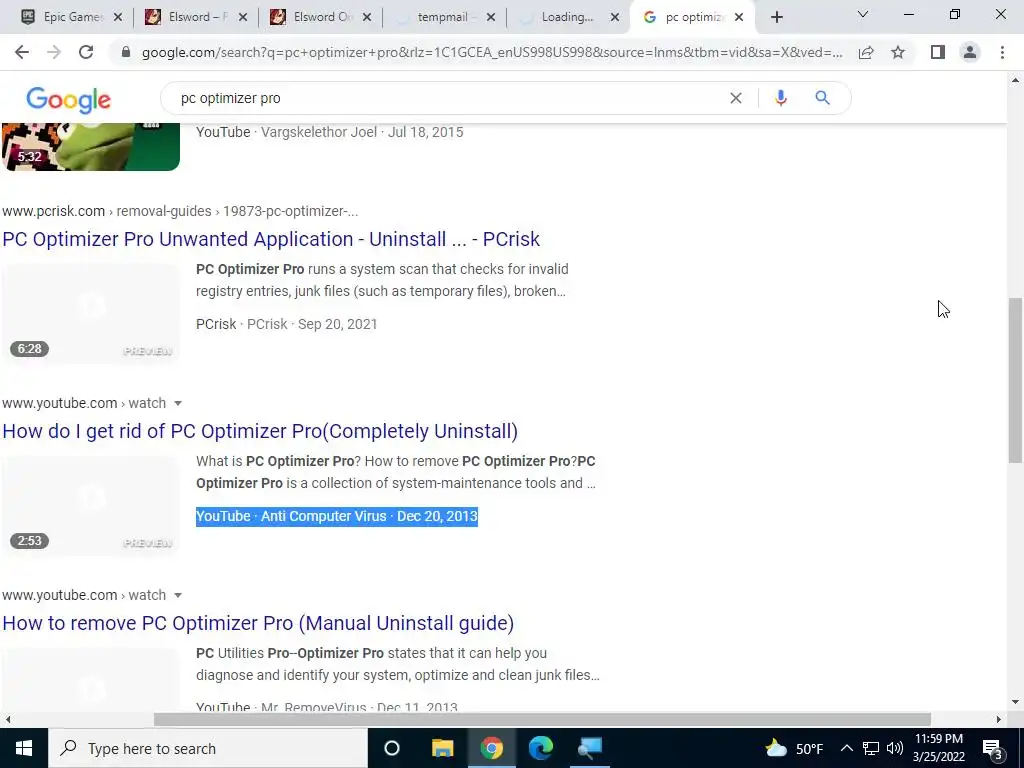Click the Chrome icon on the taskbar
This screenshot has height=768, width=1024.
coord(491,748)
